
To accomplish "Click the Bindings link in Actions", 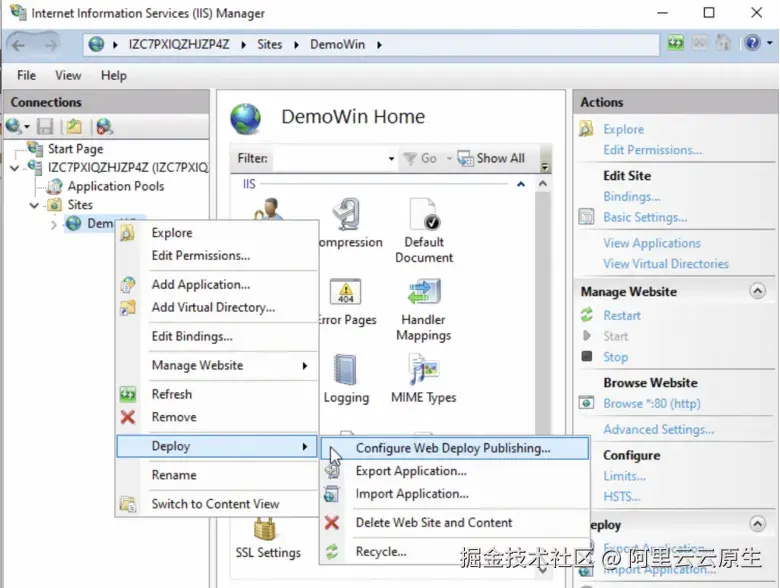I will [x=632, y=196].
